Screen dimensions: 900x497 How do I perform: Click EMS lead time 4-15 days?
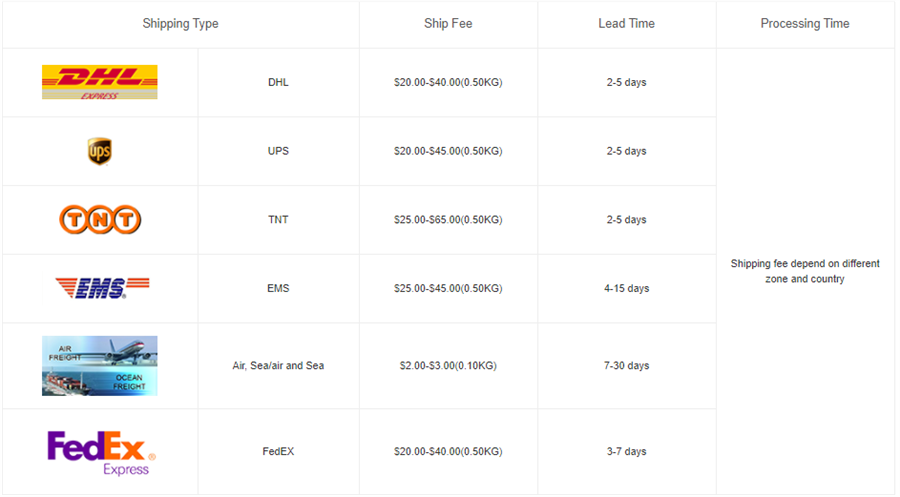(x=626, y=288)
